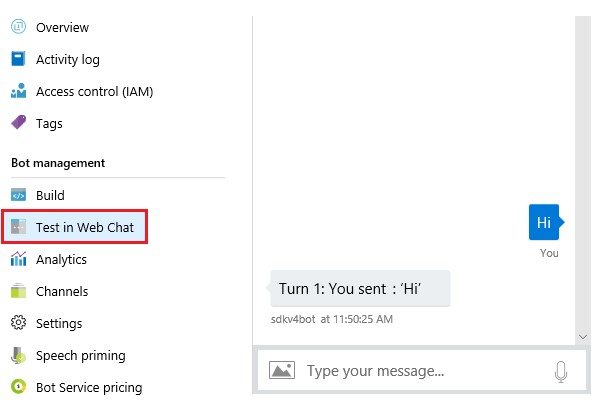The image size is (598, 406).
Task: Click the upload image icon in chat box
Action: (x=282, y=370)
